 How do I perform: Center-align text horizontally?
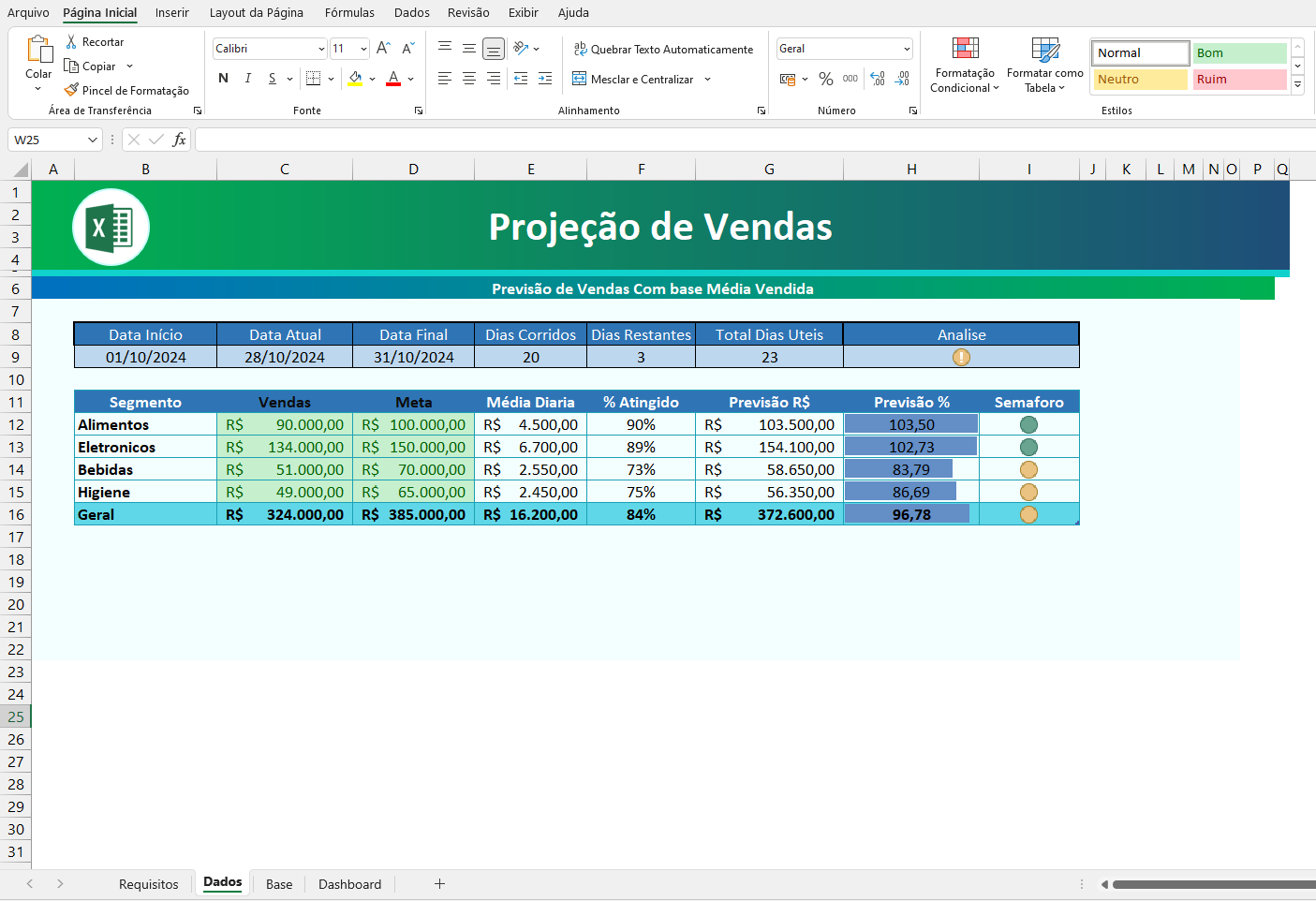[469, 79]
